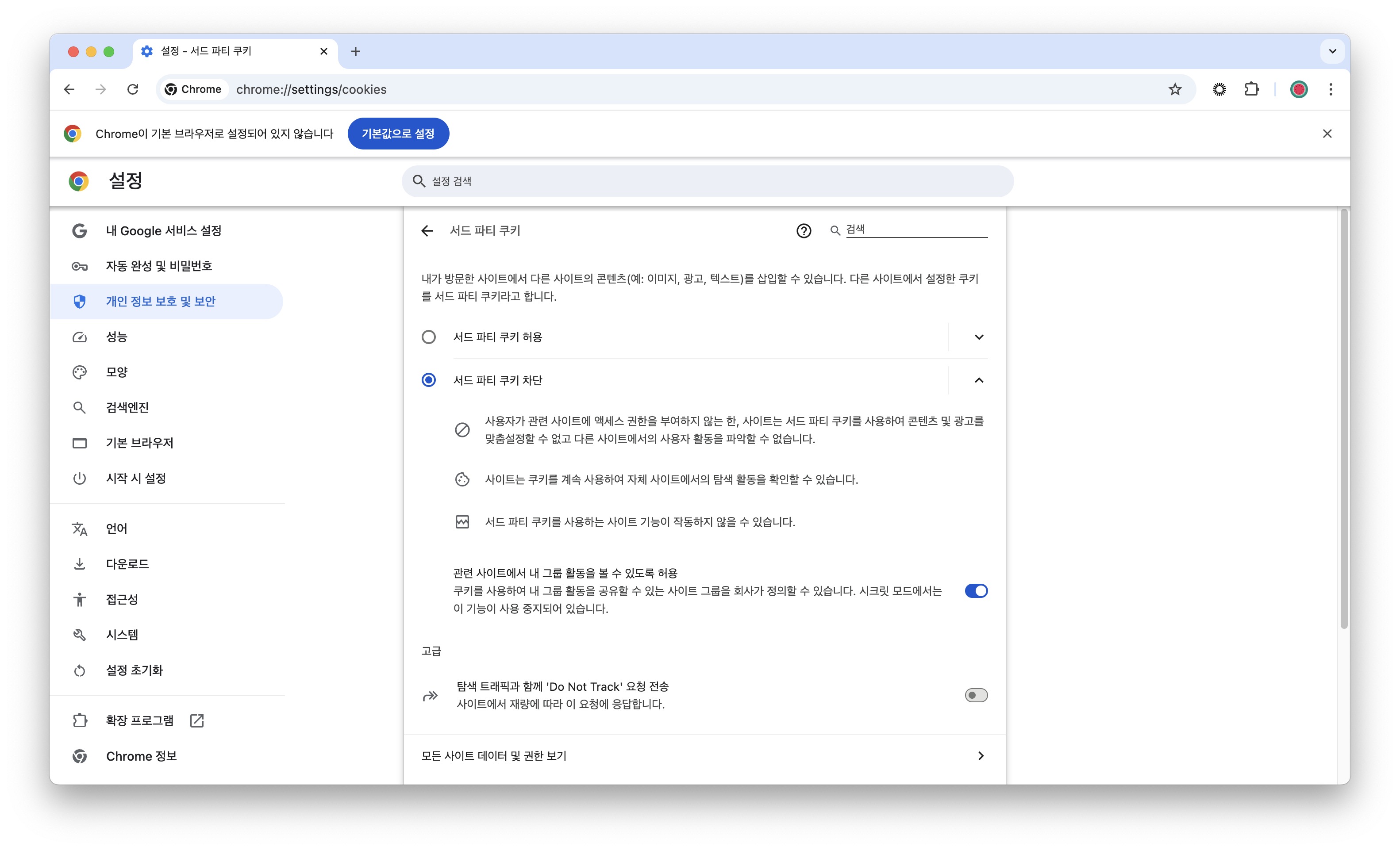Click the palette appearance icon
This screenshot has height=850, width=1400.
click(x=80, y=372)
